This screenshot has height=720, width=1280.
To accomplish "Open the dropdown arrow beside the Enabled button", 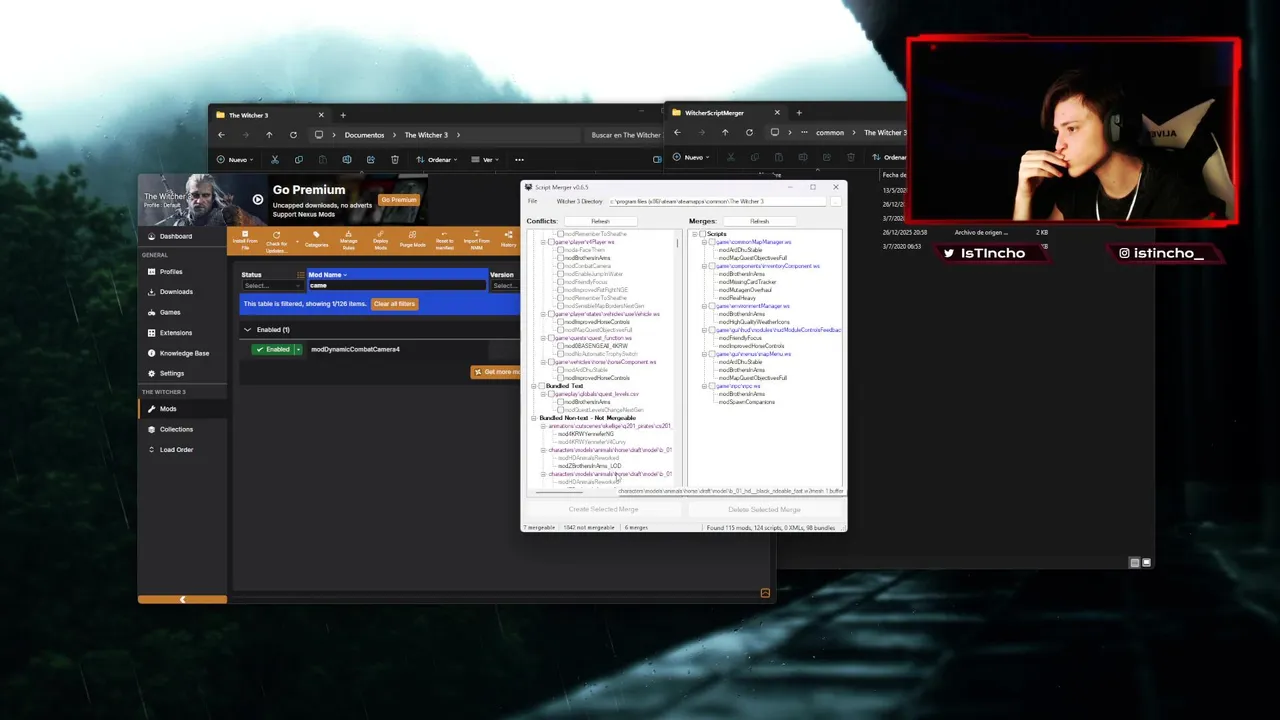I will [x=297, y=349].
